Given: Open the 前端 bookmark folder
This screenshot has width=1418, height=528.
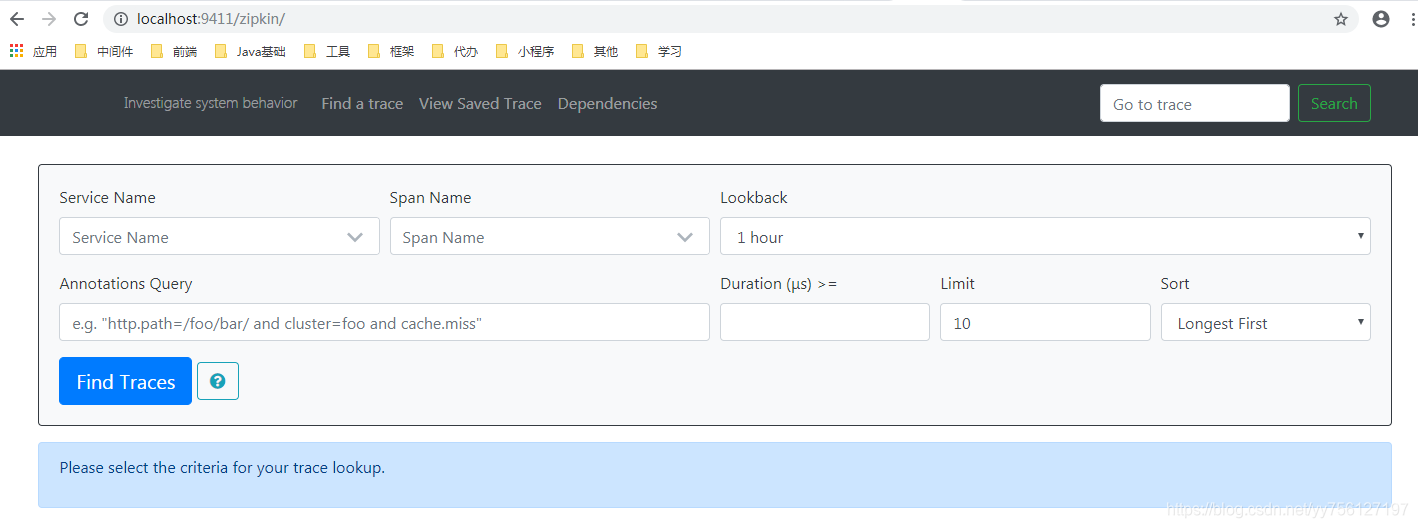Looking at the screenshot, I should click(174, 51).
